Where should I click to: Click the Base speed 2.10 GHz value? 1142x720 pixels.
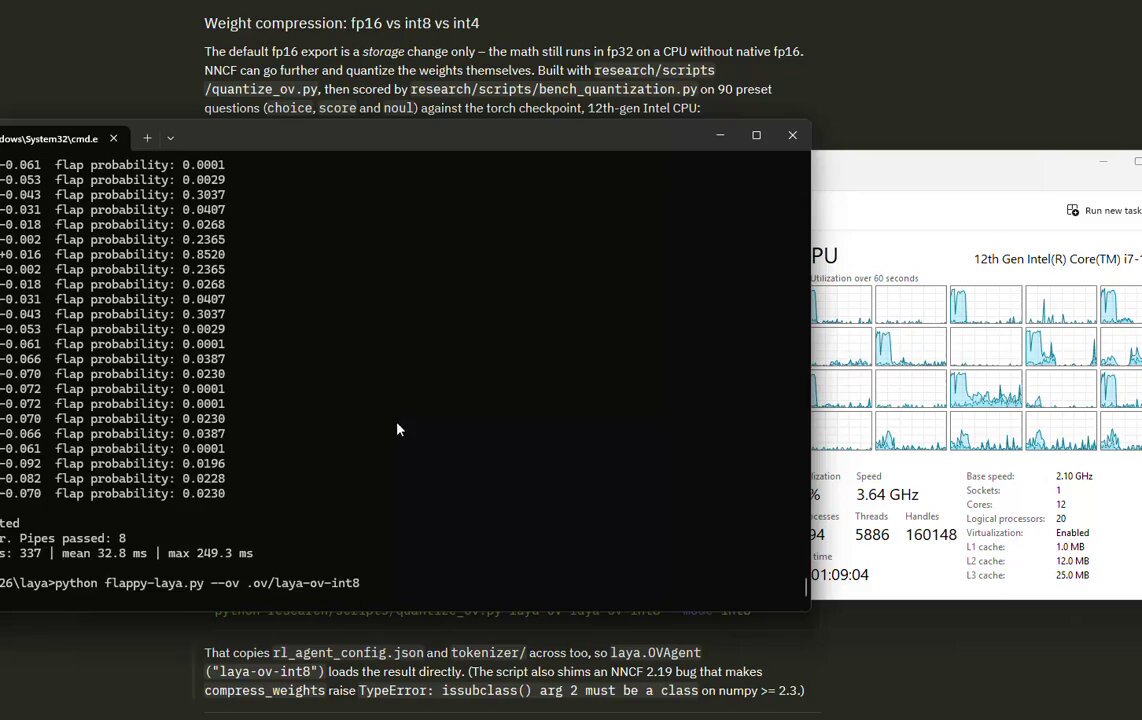1074,476
